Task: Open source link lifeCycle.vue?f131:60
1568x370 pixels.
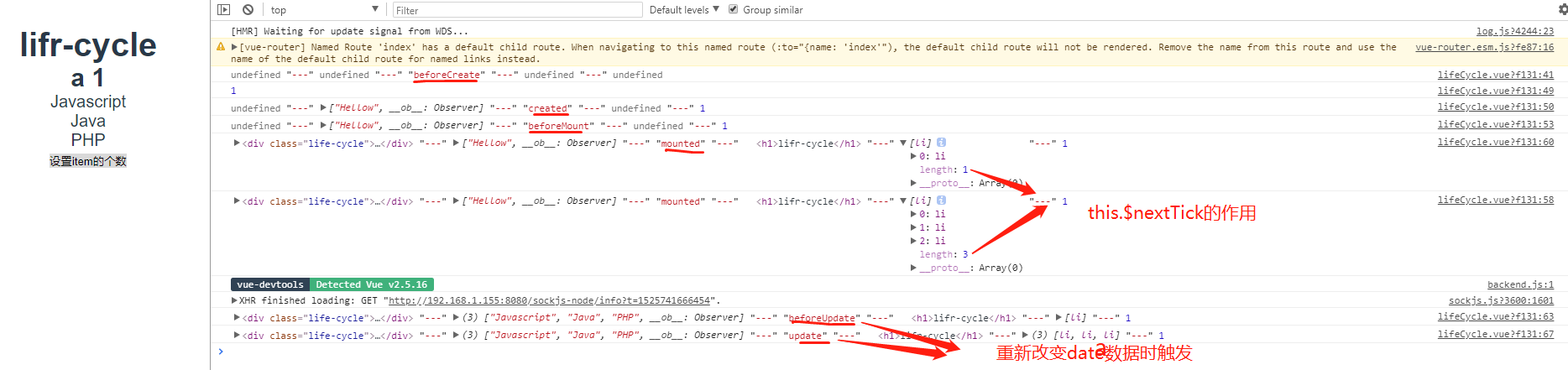Action: click(1496, 142)
